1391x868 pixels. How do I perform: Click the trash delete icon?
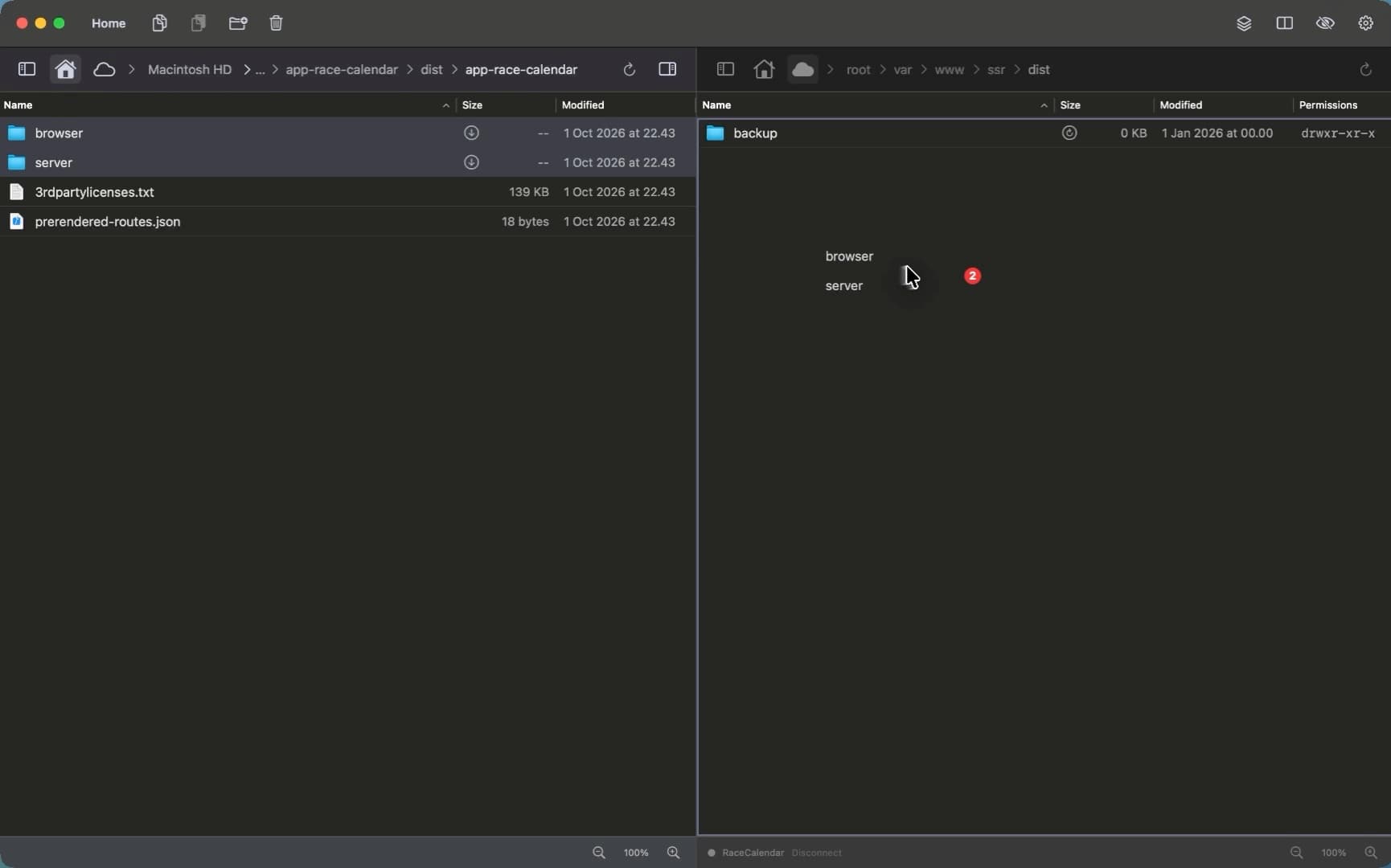[276, 23]
